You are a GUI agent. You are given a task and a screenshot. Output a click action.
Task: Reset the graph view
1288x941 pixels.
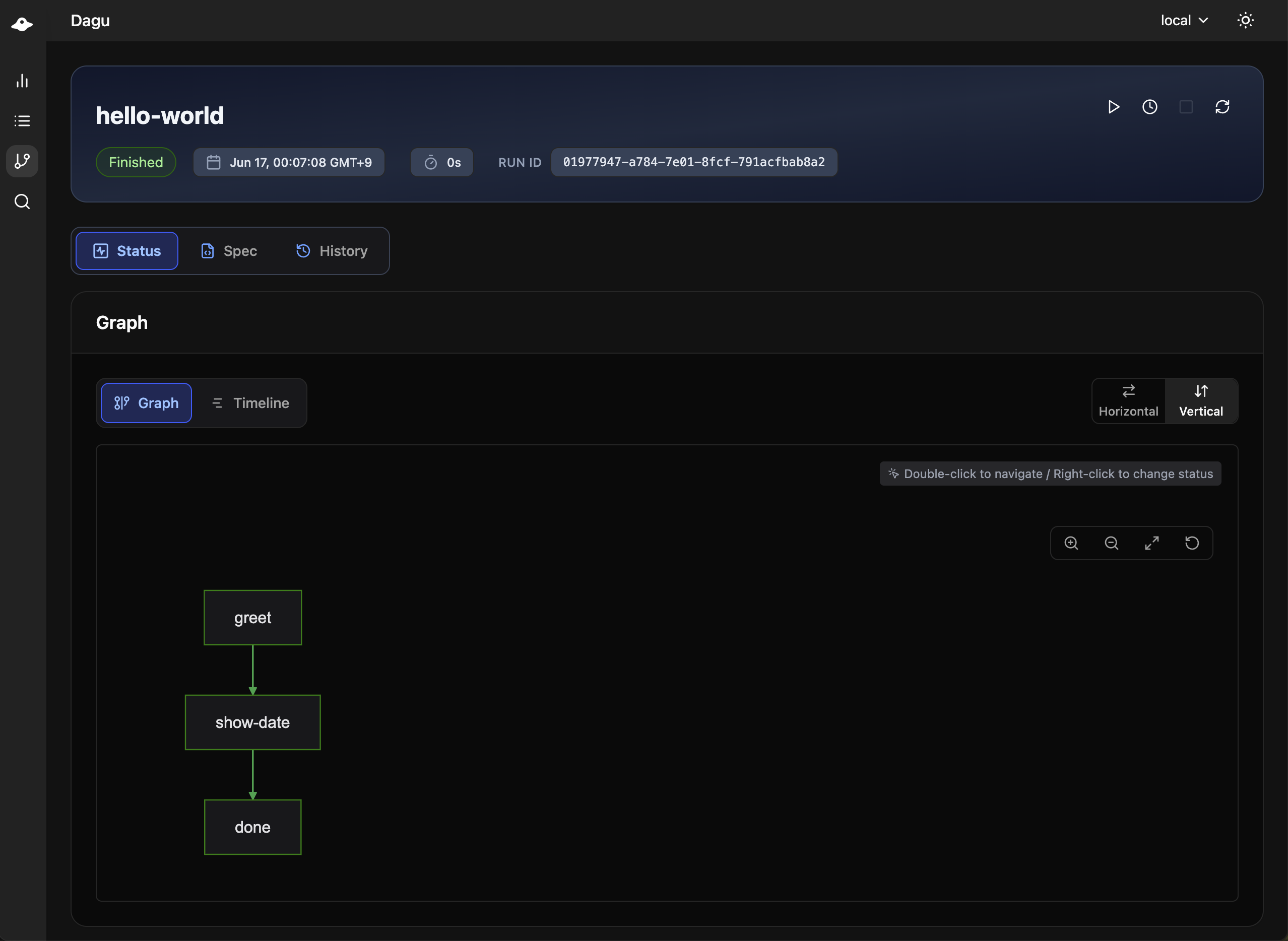pos(1192,543)
